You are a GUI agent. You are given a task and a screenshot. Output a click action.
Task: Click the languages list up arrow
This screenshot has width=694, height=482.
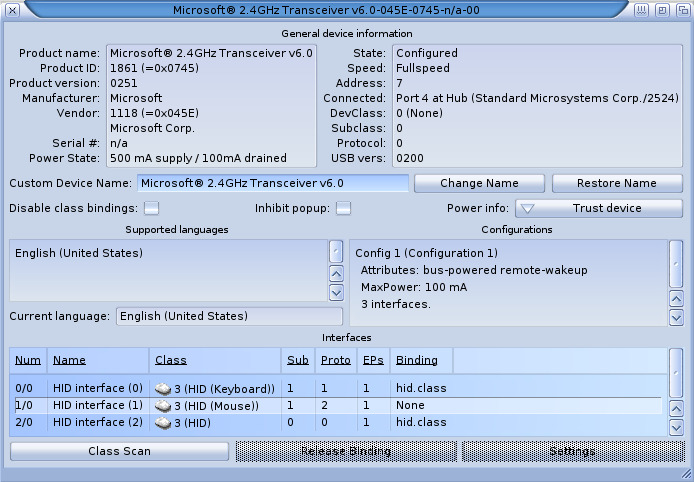click(336, 273)
